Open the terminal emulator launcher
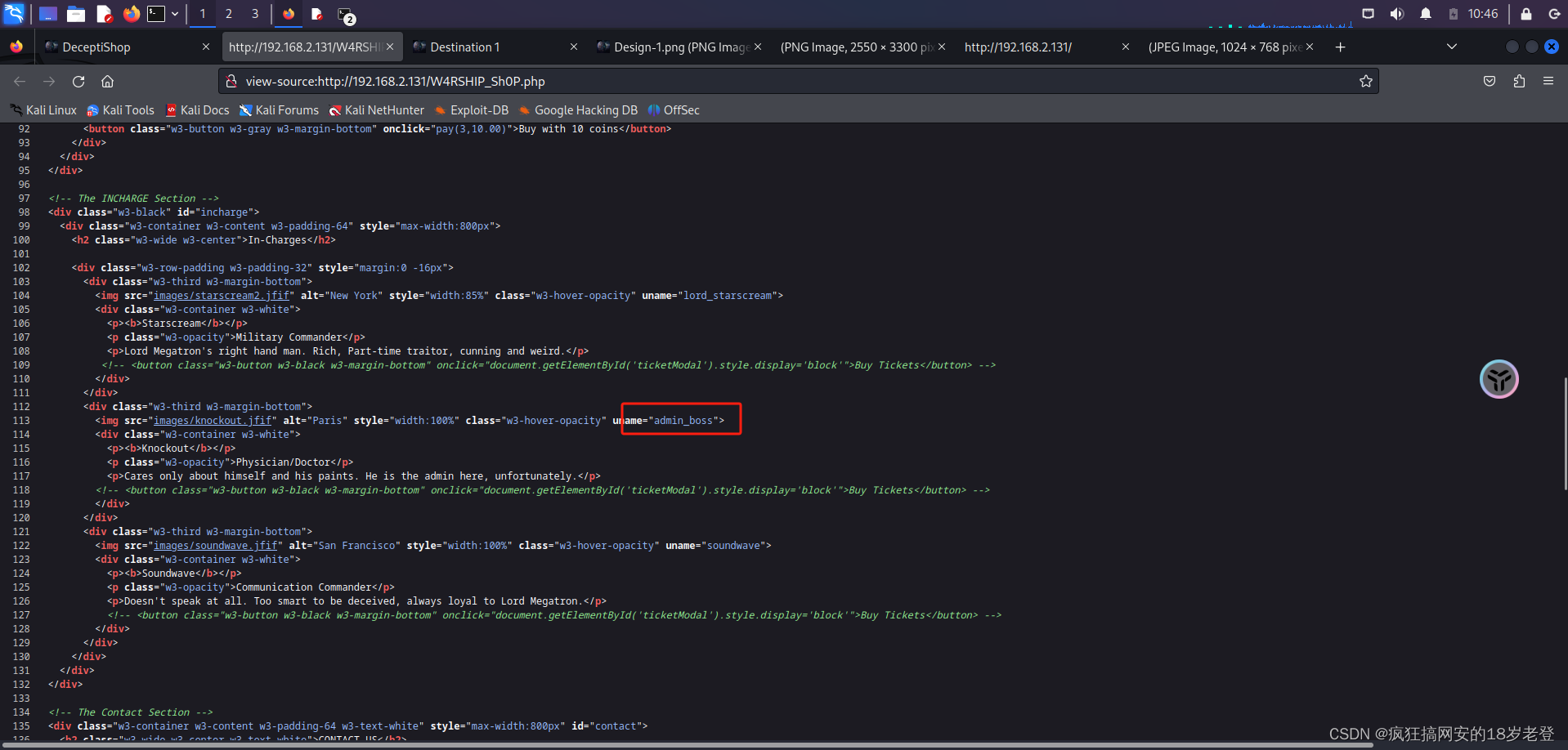The width and height of the screenshot is (1568, 750). (156, 14)
